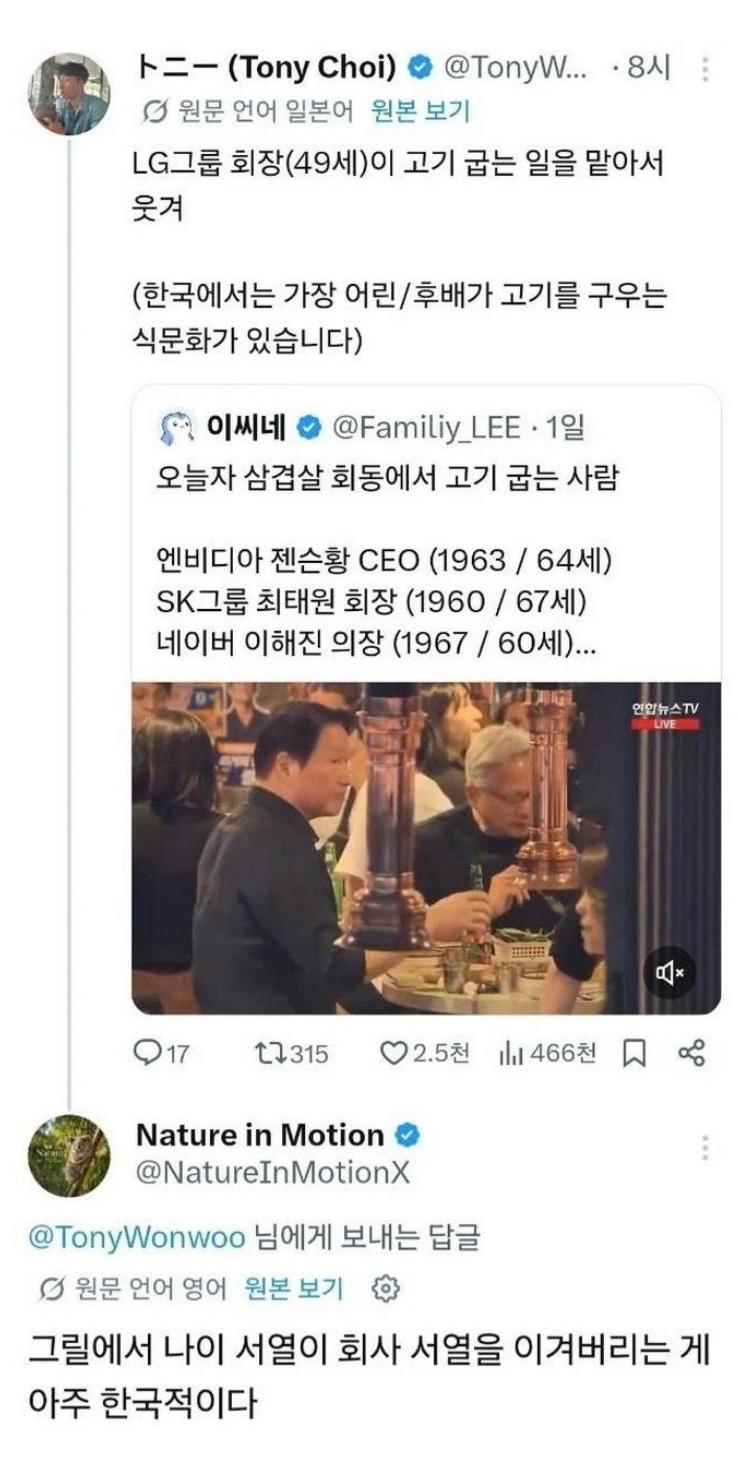Play the embedded barbecue dinner video

[426, 848]
